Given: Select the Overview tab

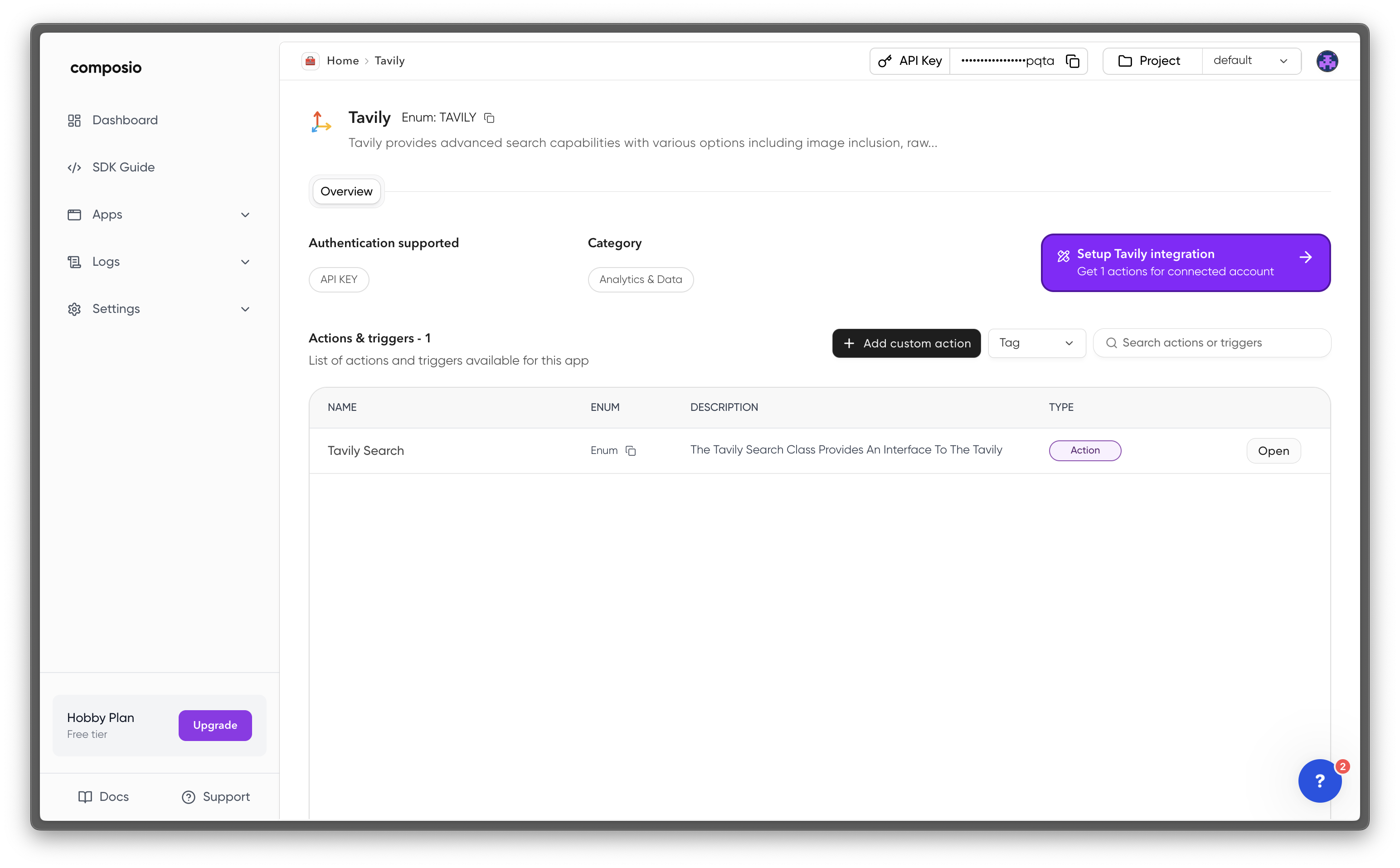Looking at the screenshot, I should [x=346, y=191].
